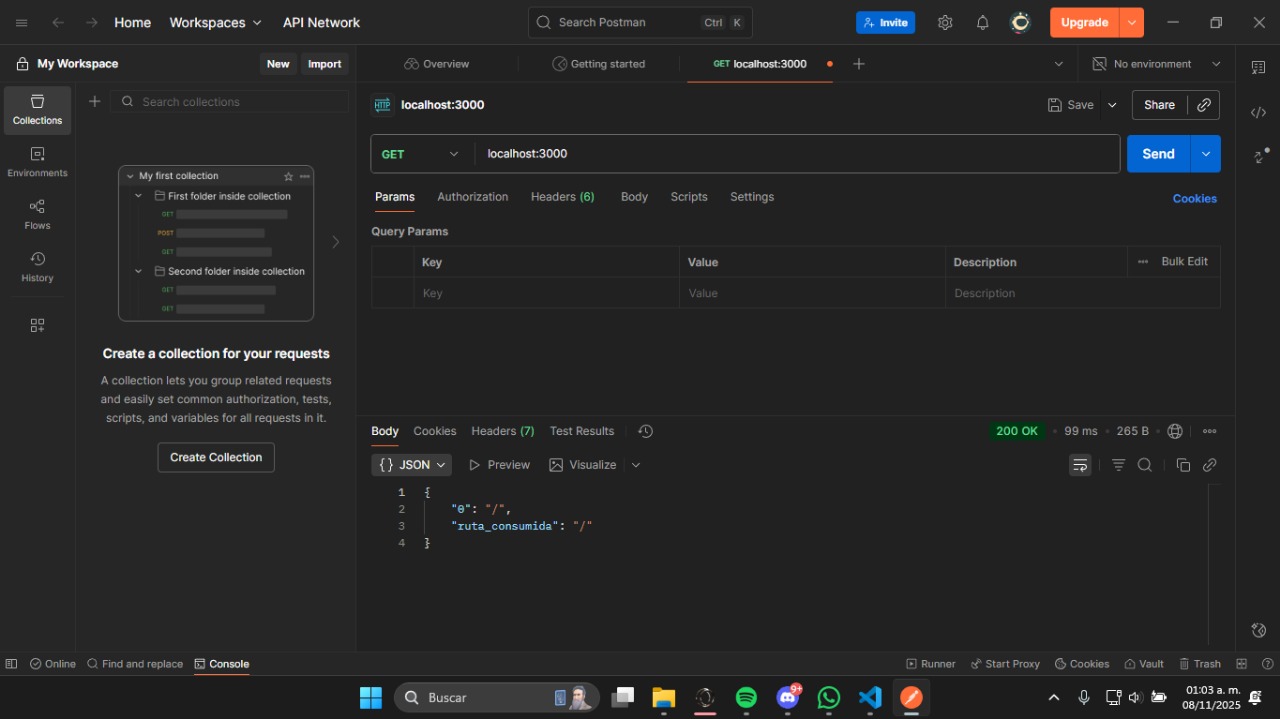This screenshot has width=1280, height=719.
Task: Toggle the Cookies option in the footer
Action: pyautogui.click(x=1082, y=664)
